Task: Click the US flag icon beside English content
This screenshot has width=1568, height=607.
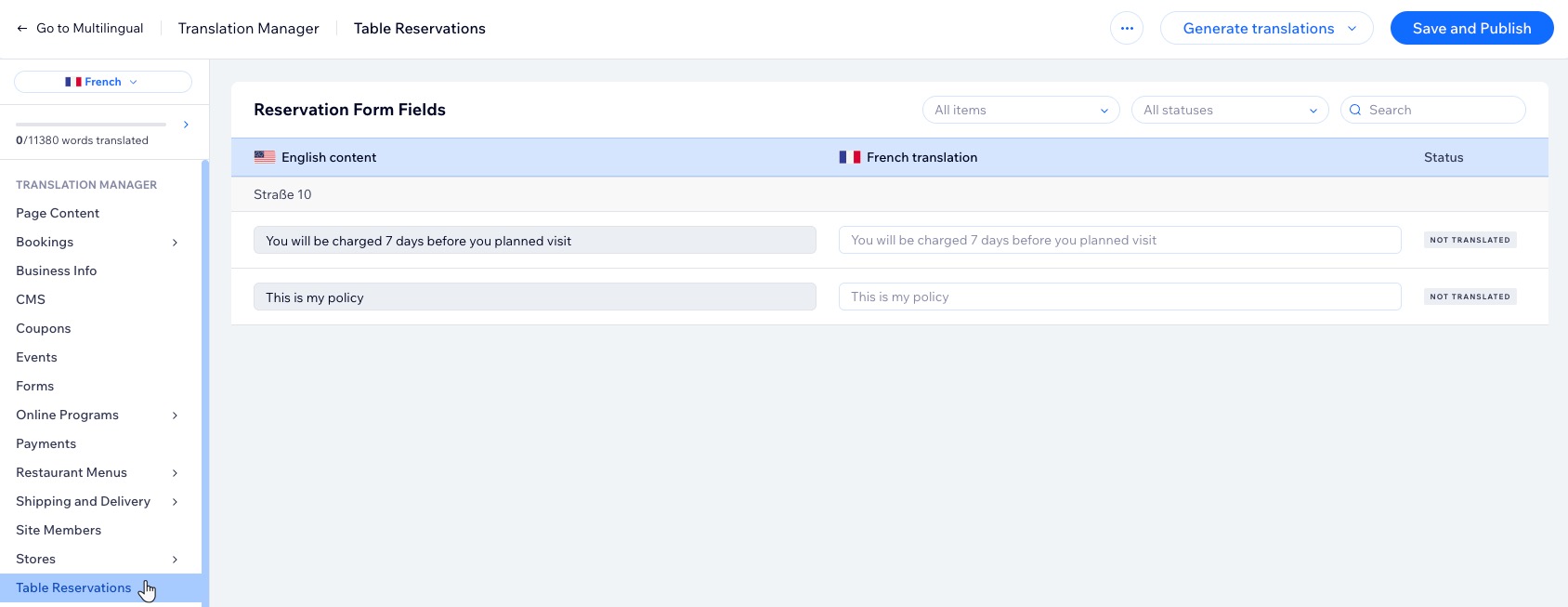Action: 265,157
